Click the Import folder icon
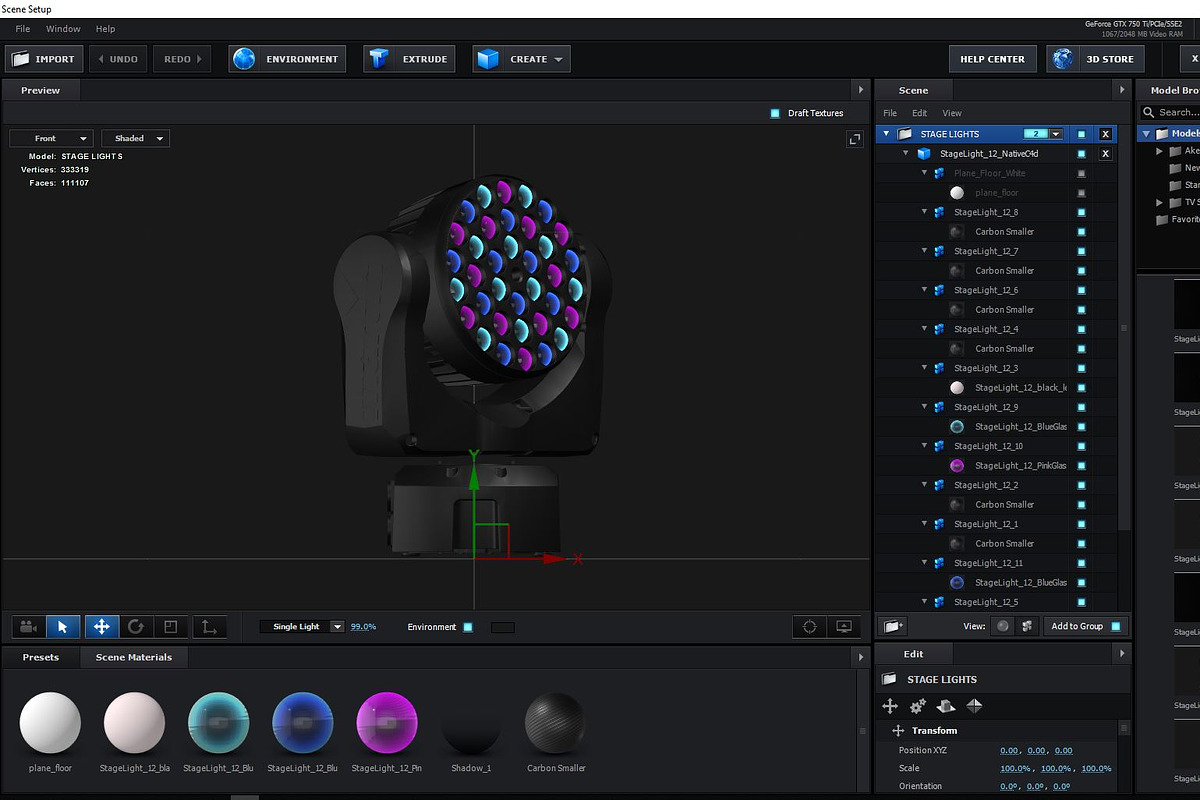 click(20, 59)
